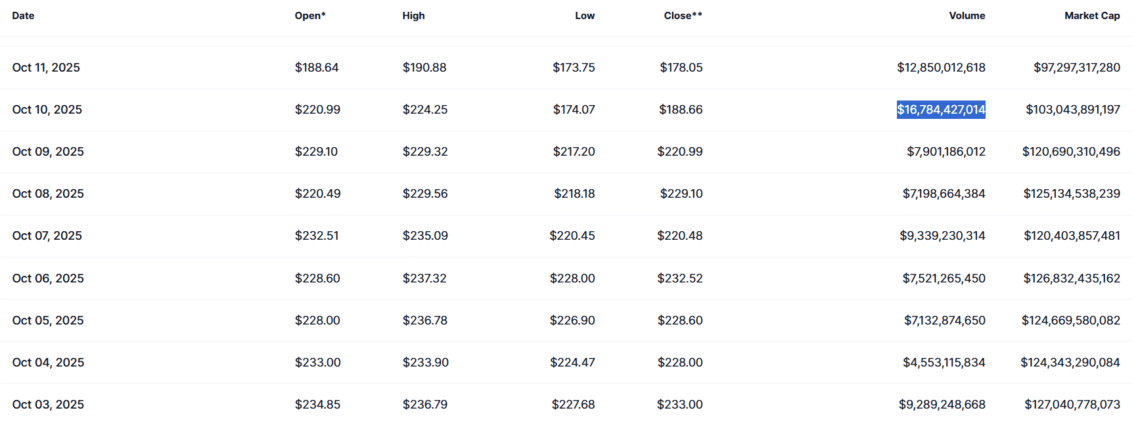Click Oct 11, 2025 market cap $97,297,317,280

[1077, 68]
